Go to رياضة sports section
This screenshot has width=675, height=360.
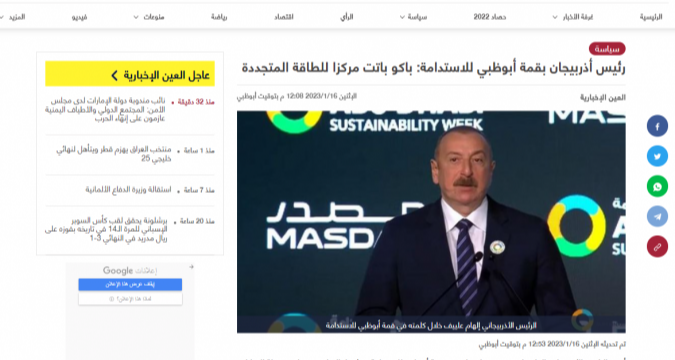click(219, 17)
